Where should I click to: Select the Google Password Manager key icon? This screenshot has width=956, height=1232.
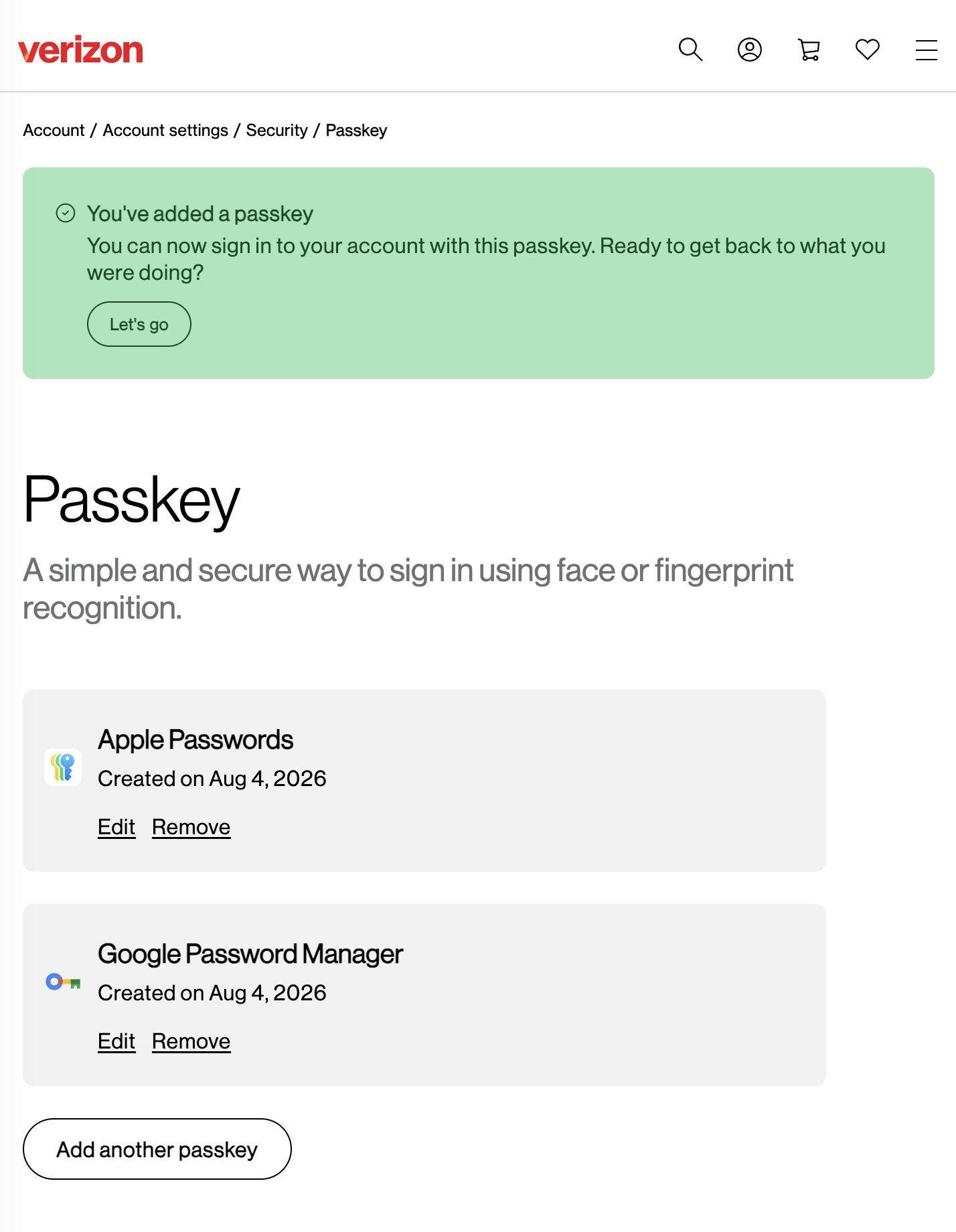63,982
